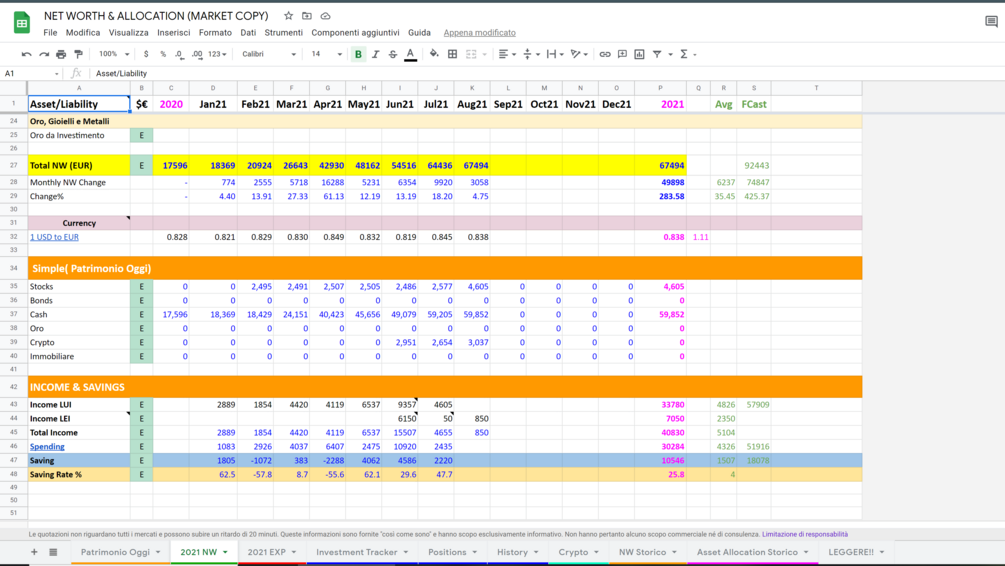Click the move to folder icon

point(307,16)
